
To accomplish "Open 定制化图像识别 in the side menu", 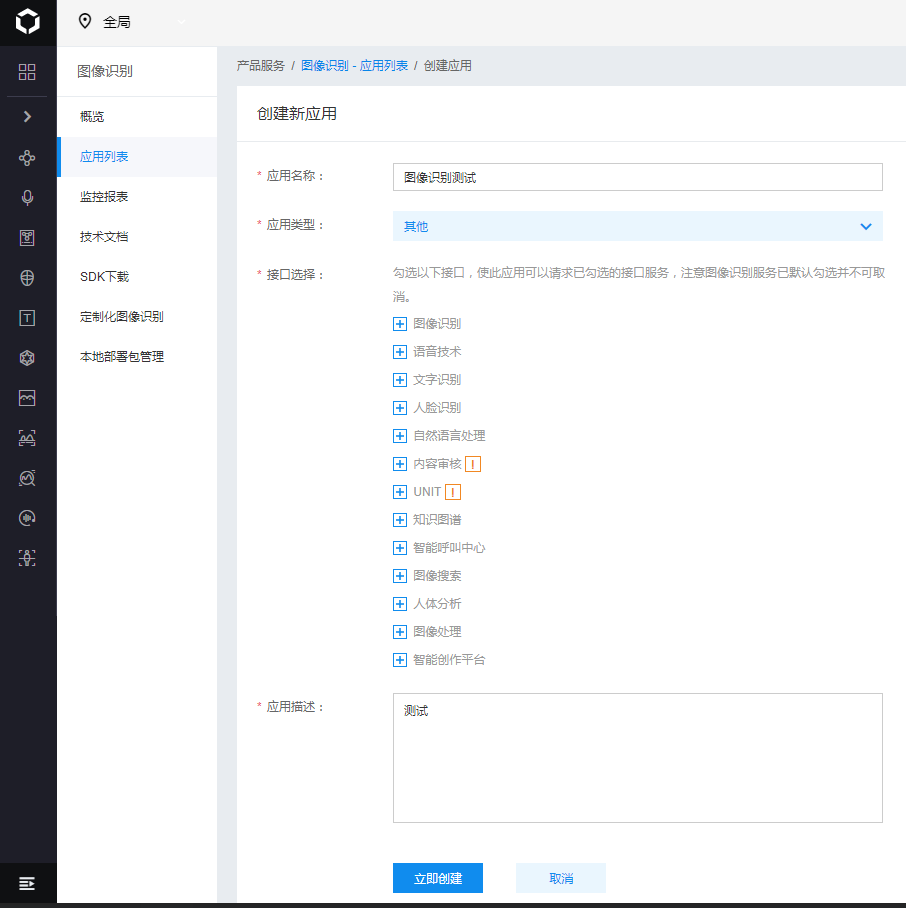I will pyautogui.click(x=138, y=317).
